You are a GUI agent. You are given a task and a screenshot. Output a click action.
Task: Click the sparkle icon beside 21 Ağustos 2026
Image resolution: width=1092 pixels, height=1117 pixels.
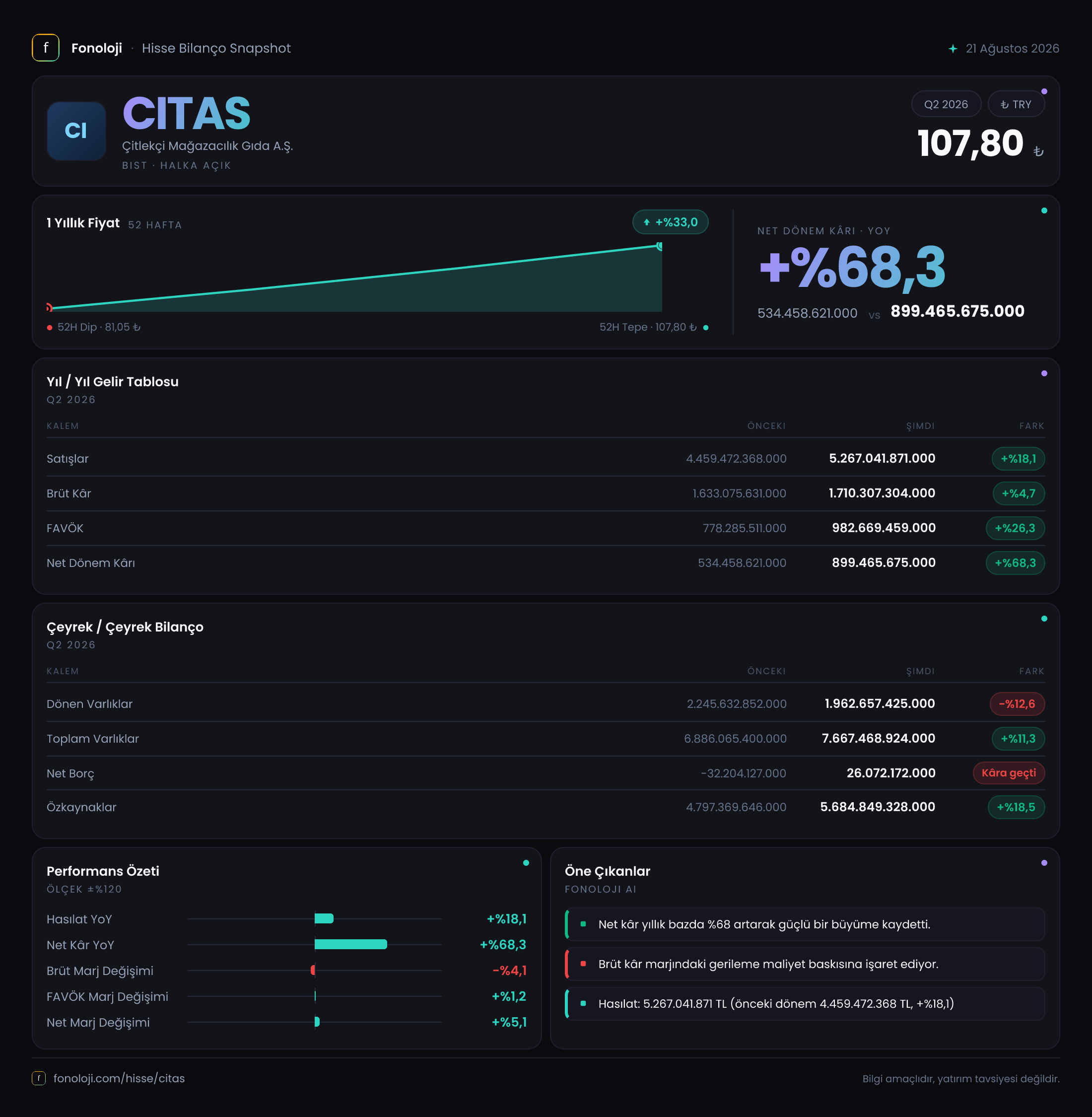pyautogui.click(x=953, y=49)
